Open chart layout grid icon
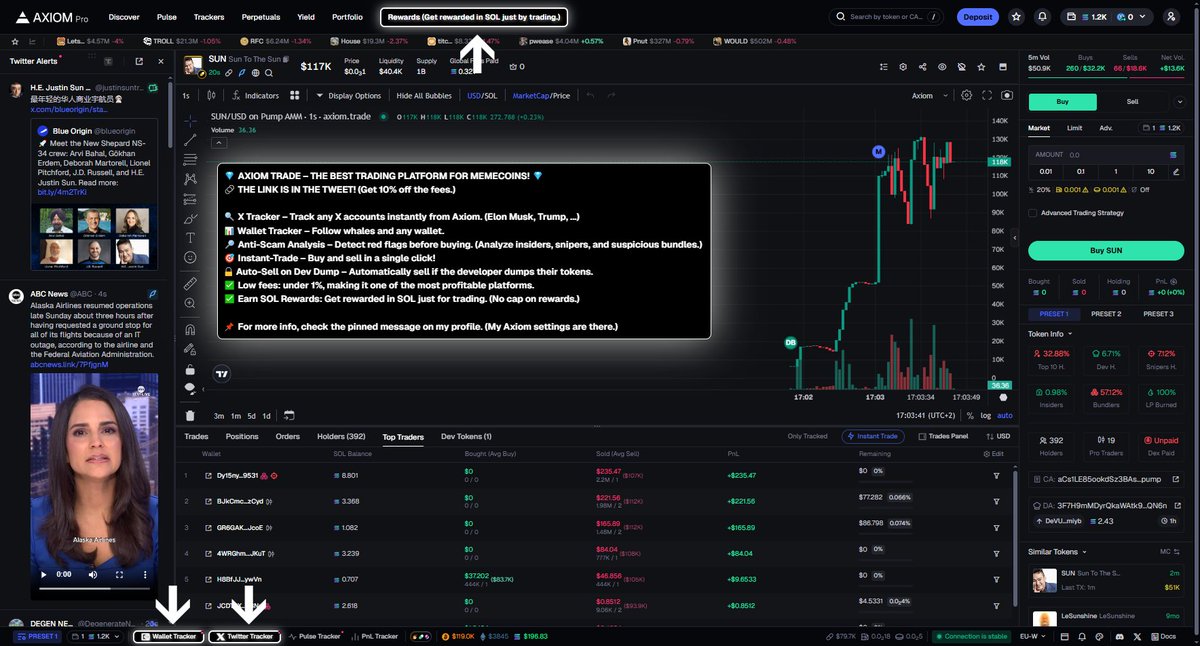The height and width of the screenshot is (646, 1200). (x=295, y=96)
